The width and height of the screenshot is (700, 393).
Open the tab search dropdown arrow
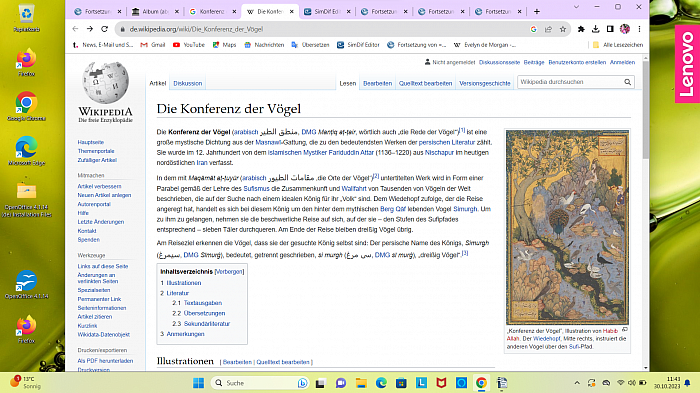pyautogui.click(x=576, y=7)
